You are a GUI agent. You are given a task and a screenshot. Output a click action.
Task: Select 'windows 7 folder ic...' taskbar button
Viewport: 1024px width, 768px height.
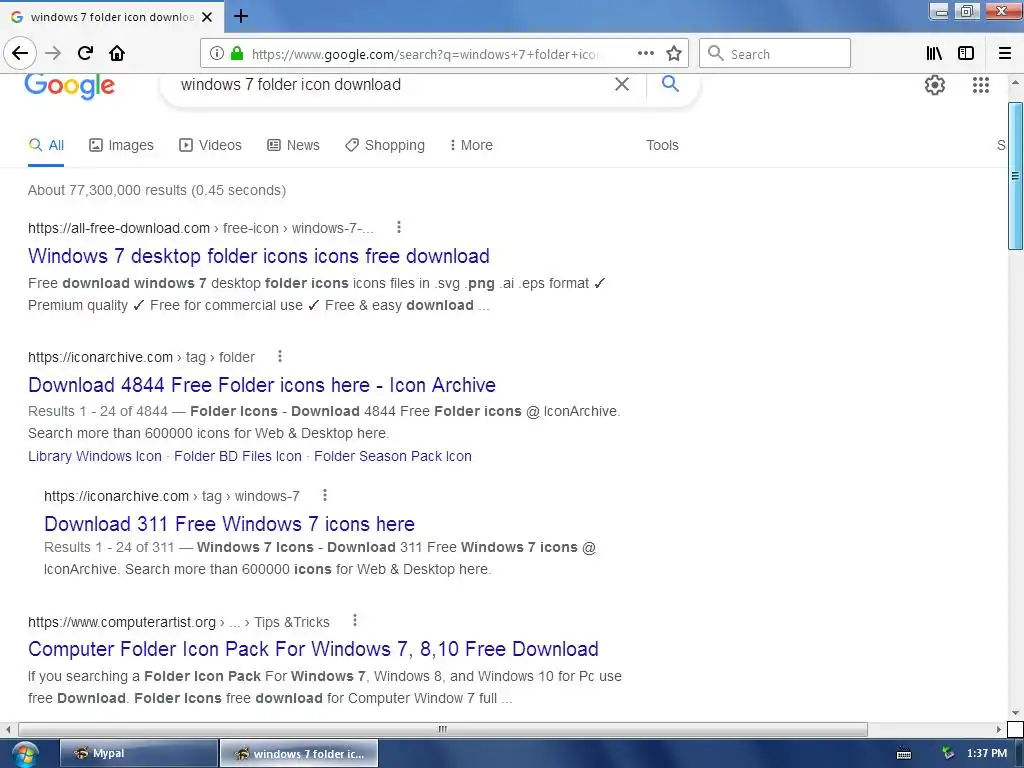tap(298, 754)
